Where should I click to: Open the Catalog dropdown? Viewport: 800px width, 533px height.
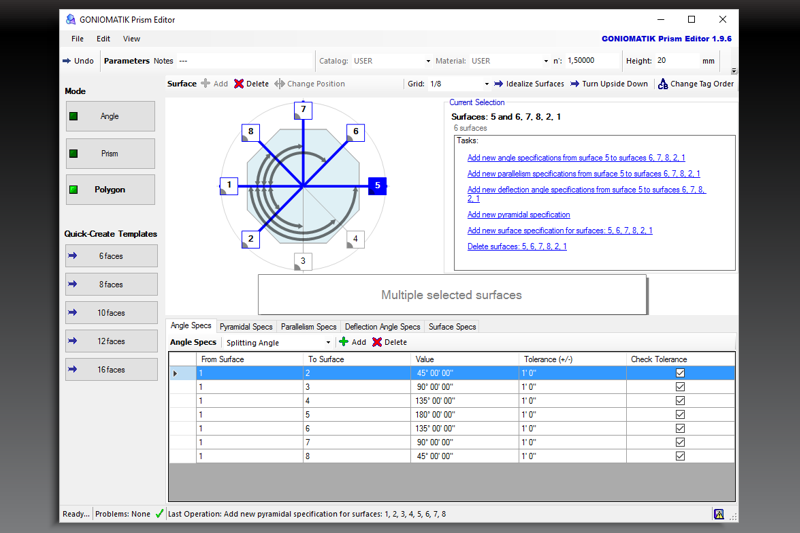(x=428, y=61)
